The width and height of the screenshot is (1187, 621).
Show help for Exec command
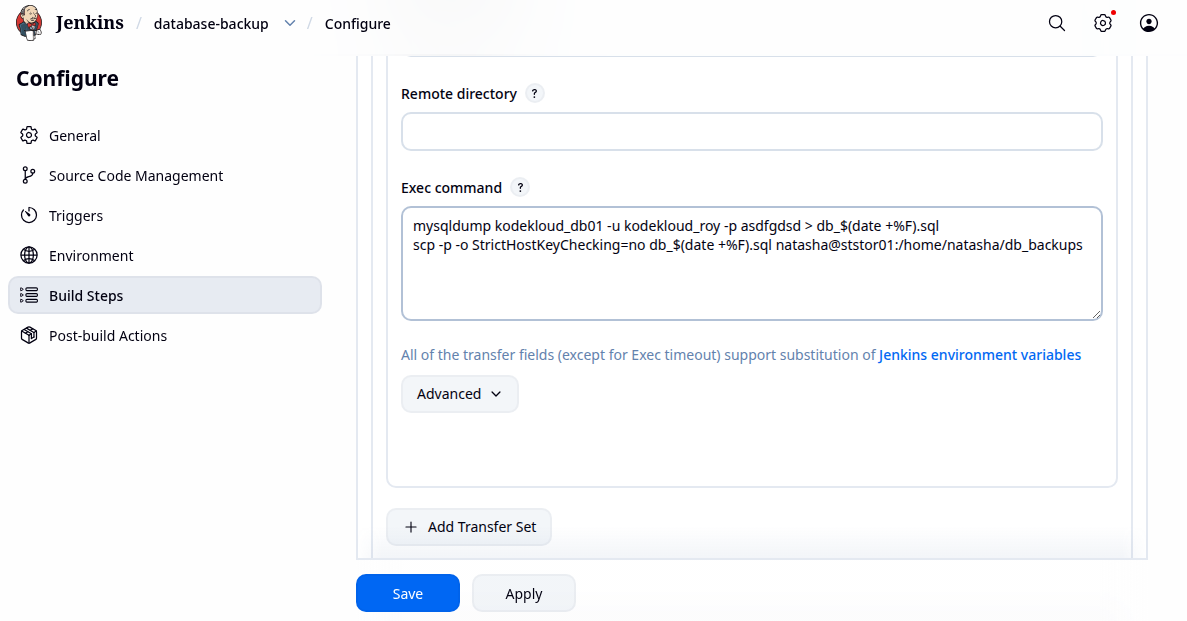coord(520,188)
